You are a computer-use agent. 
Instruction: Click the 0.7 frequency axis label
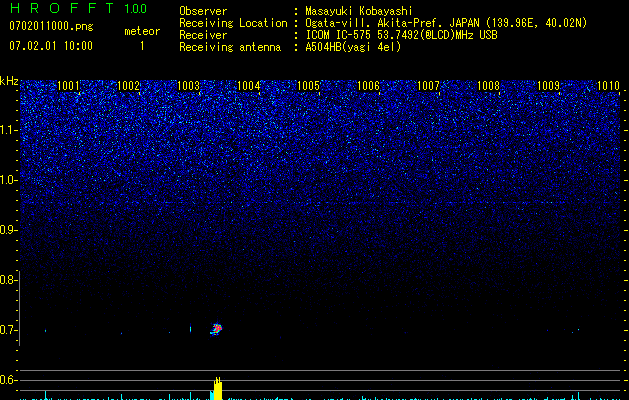[9, 330]
